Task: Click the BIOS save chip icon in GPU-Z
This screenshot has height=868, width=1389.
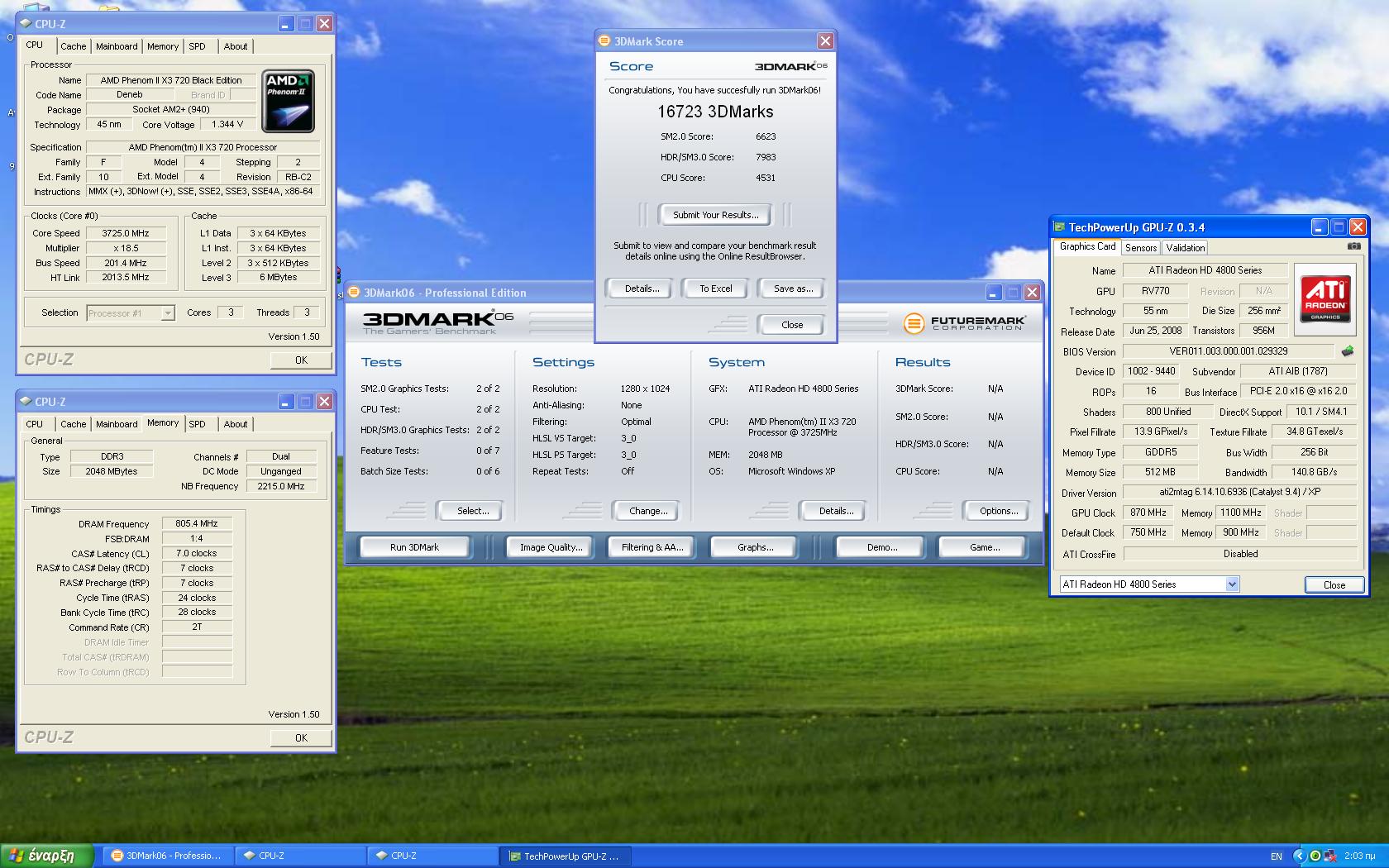Action: tap(1348, 351)
